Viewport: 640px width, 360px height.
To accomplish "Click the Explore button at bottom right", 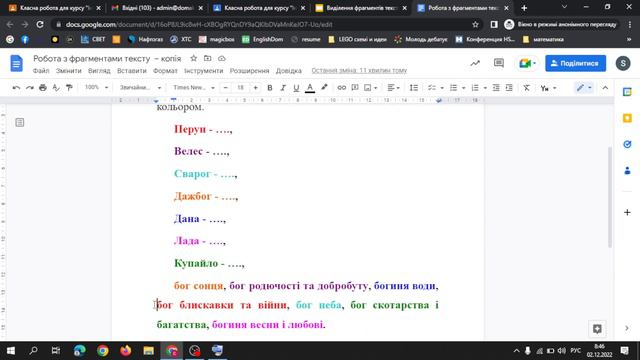I will click(597, 329).
